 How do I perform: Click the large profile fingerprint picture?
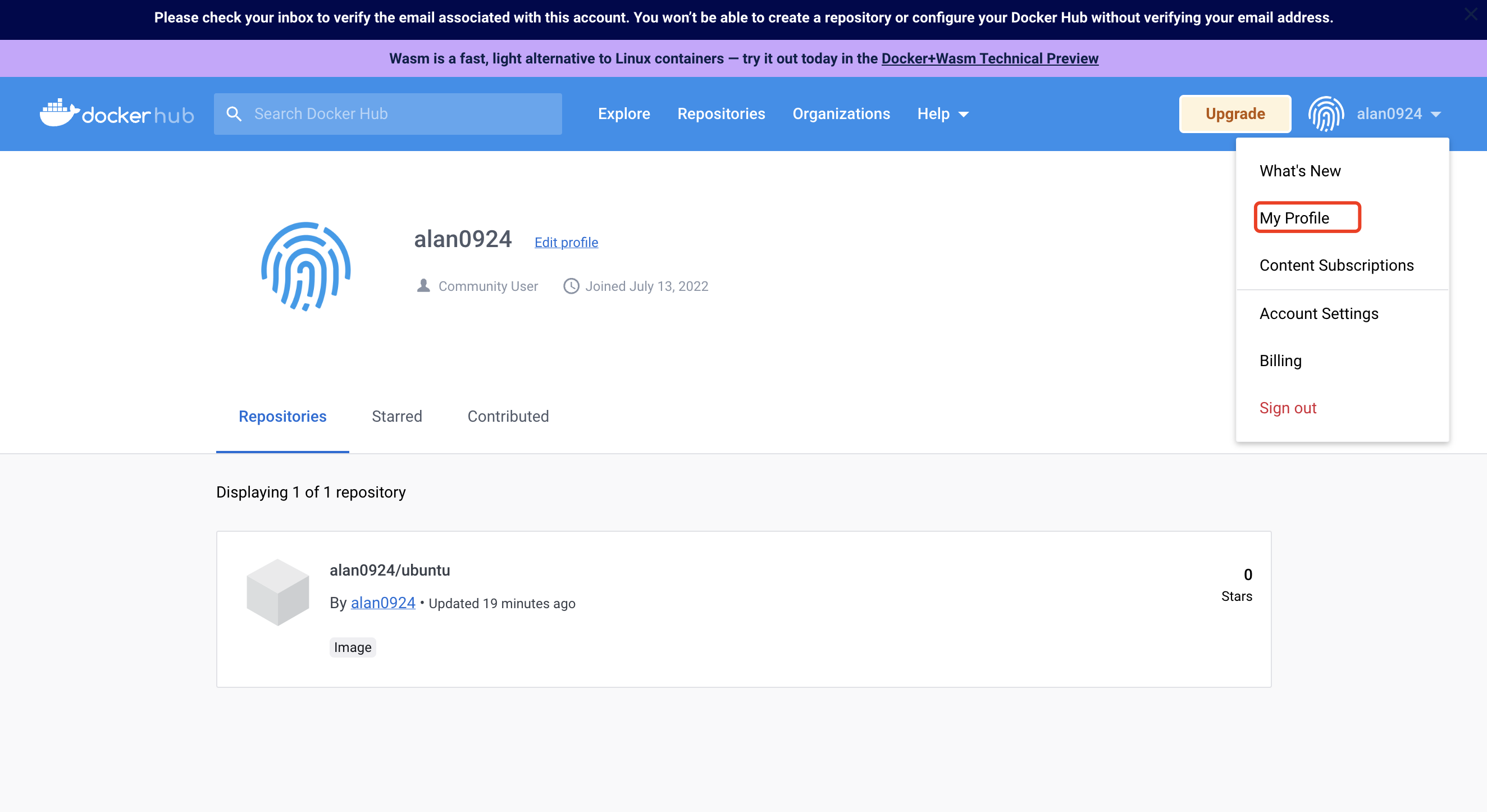(x=306, y=267)
